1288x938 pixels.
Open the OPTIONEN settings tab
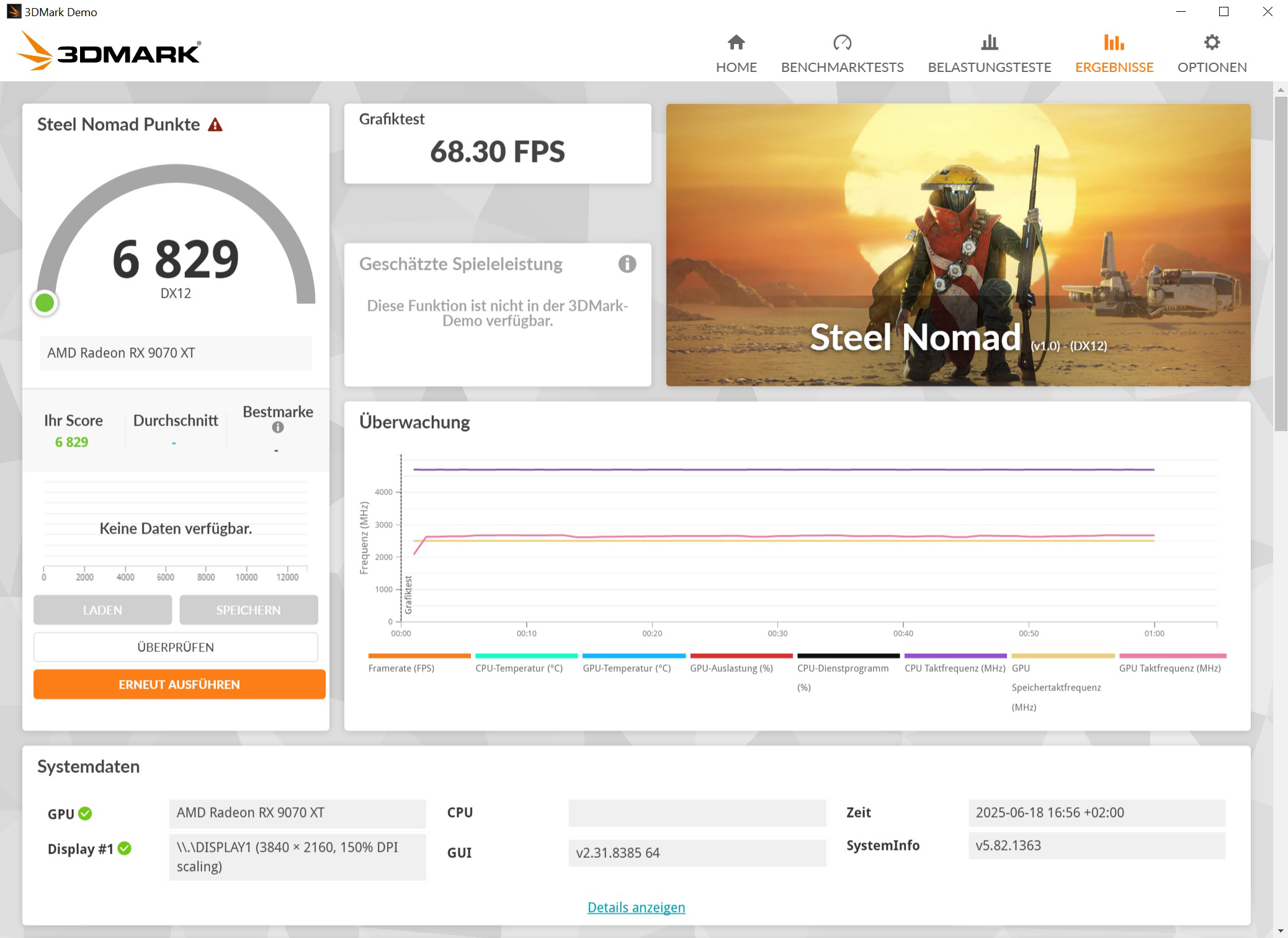(x=1212, y=54)
